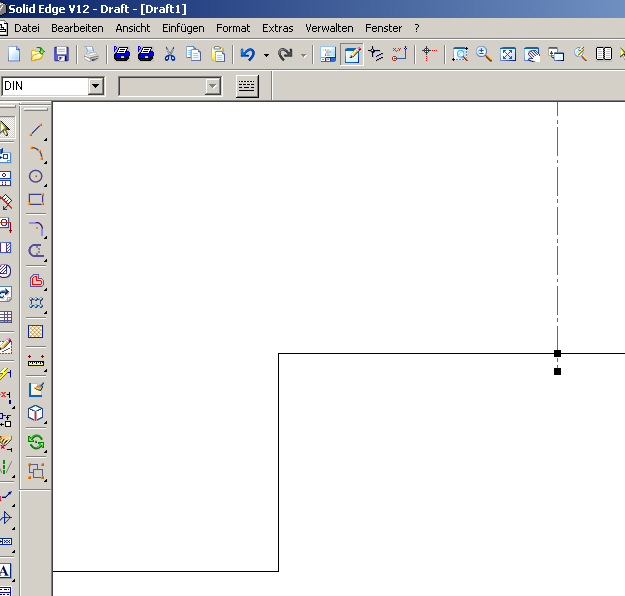Copy selection using the Copy icon
The width and height of the screenshot is (625, 596).
pos(193,54)
